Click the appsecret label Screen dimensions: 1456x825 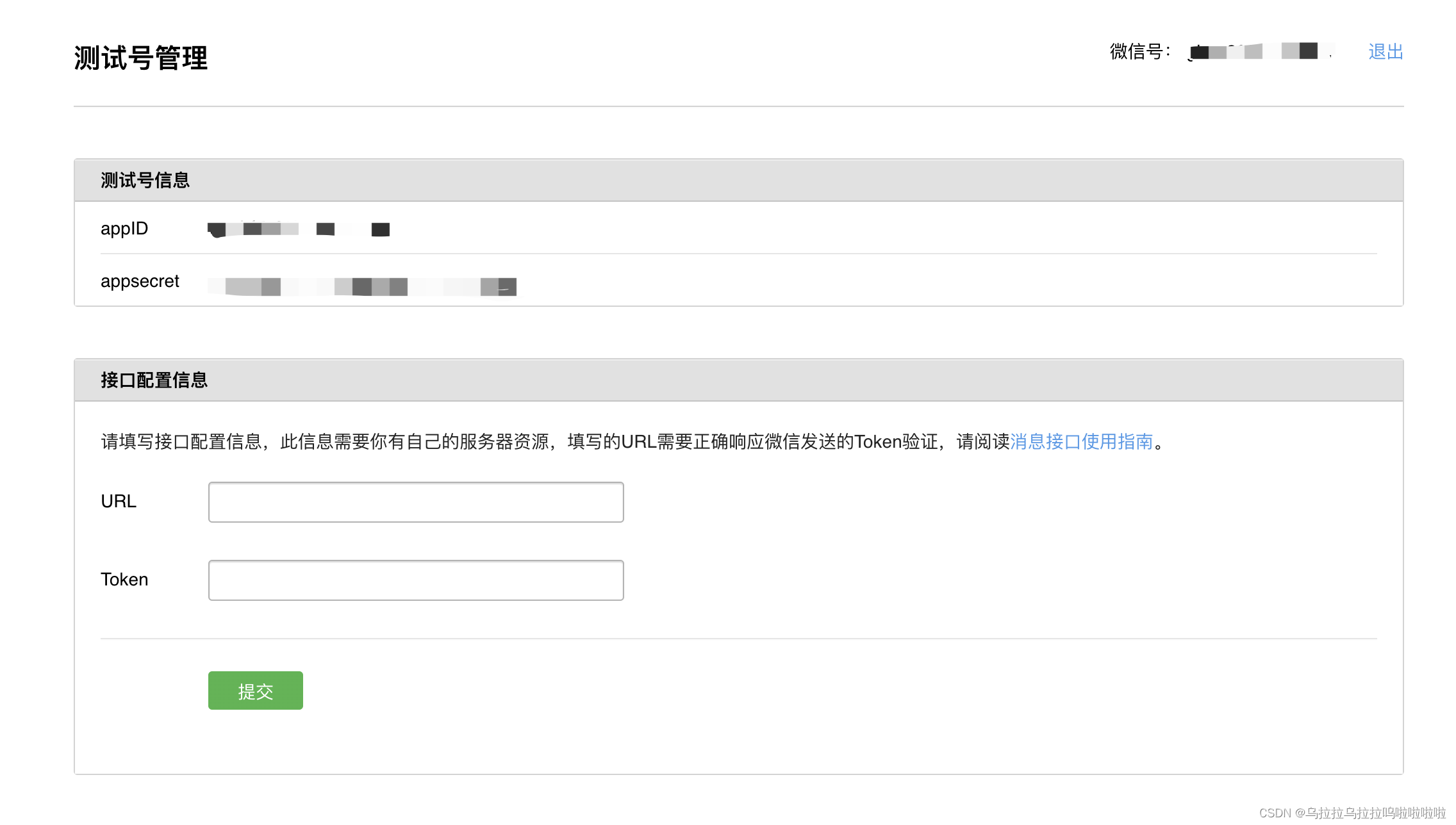(140, 281)
